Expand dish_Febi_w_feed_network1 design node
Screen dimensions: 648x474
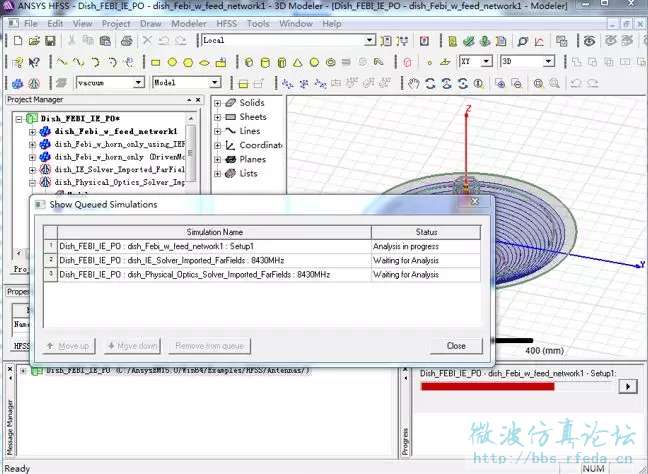click(x=32, y=132)
